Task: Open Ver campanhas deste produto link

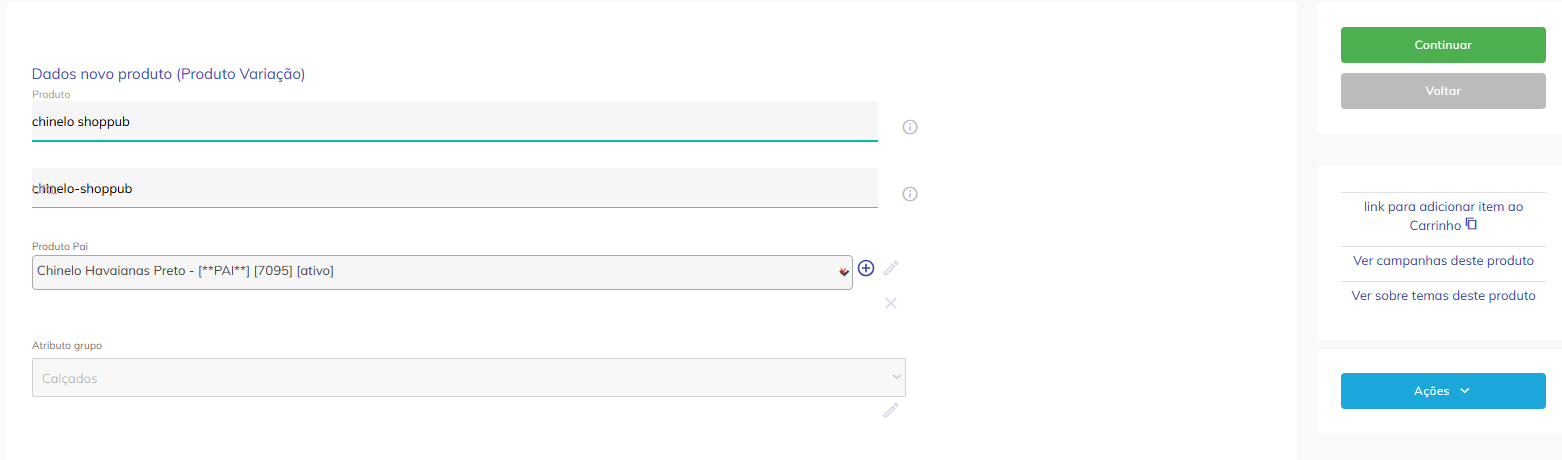Action: click(1442, 261)
